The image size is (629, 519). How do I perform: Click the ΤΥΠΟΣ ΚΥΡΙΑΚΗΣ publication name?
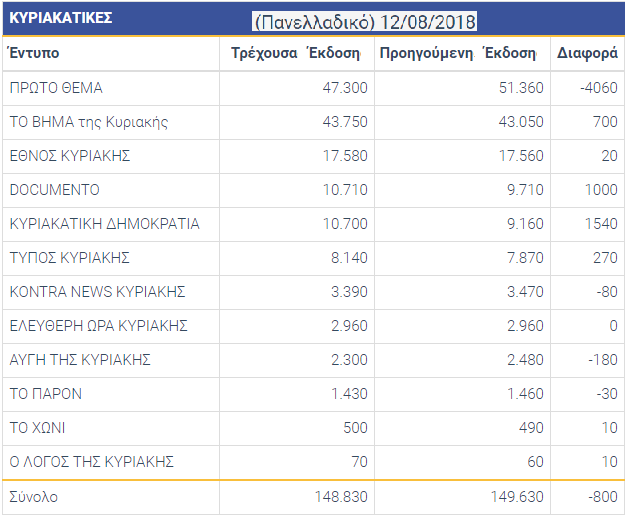click(70, 258)
